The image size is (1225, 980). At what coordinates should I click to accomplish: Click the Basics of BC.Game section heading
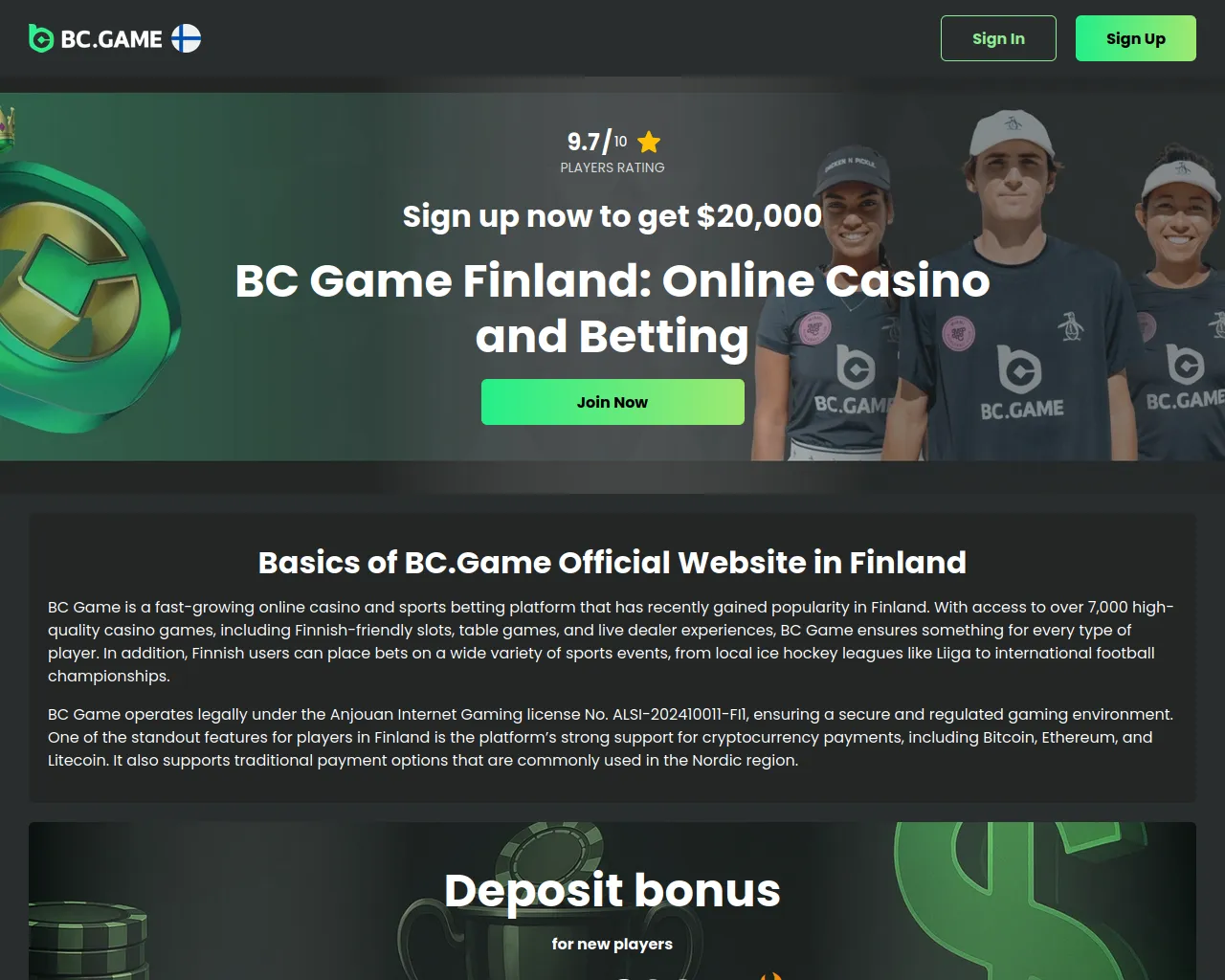coord(612,563)
